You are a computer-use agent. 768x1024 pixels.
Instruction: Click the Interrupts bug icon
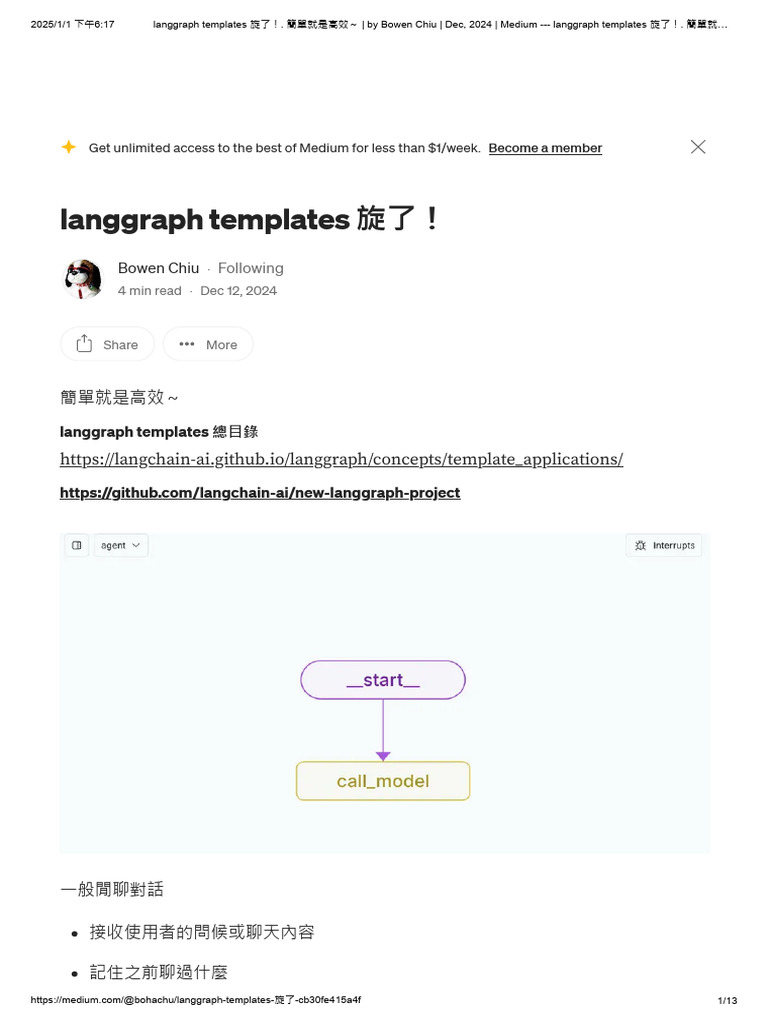[640, 545]
